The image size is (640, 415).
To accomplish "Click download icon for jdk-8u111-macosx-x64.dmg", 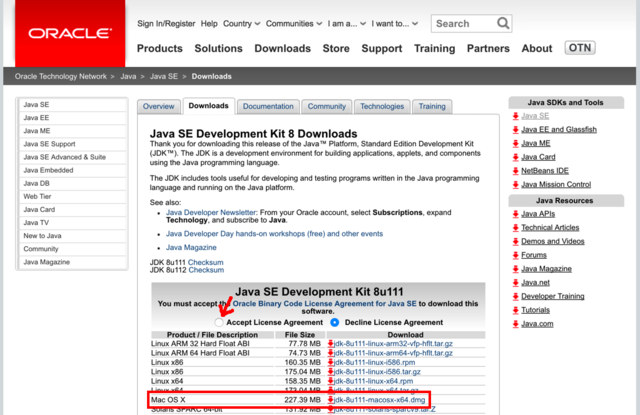I will click(331, 400).
